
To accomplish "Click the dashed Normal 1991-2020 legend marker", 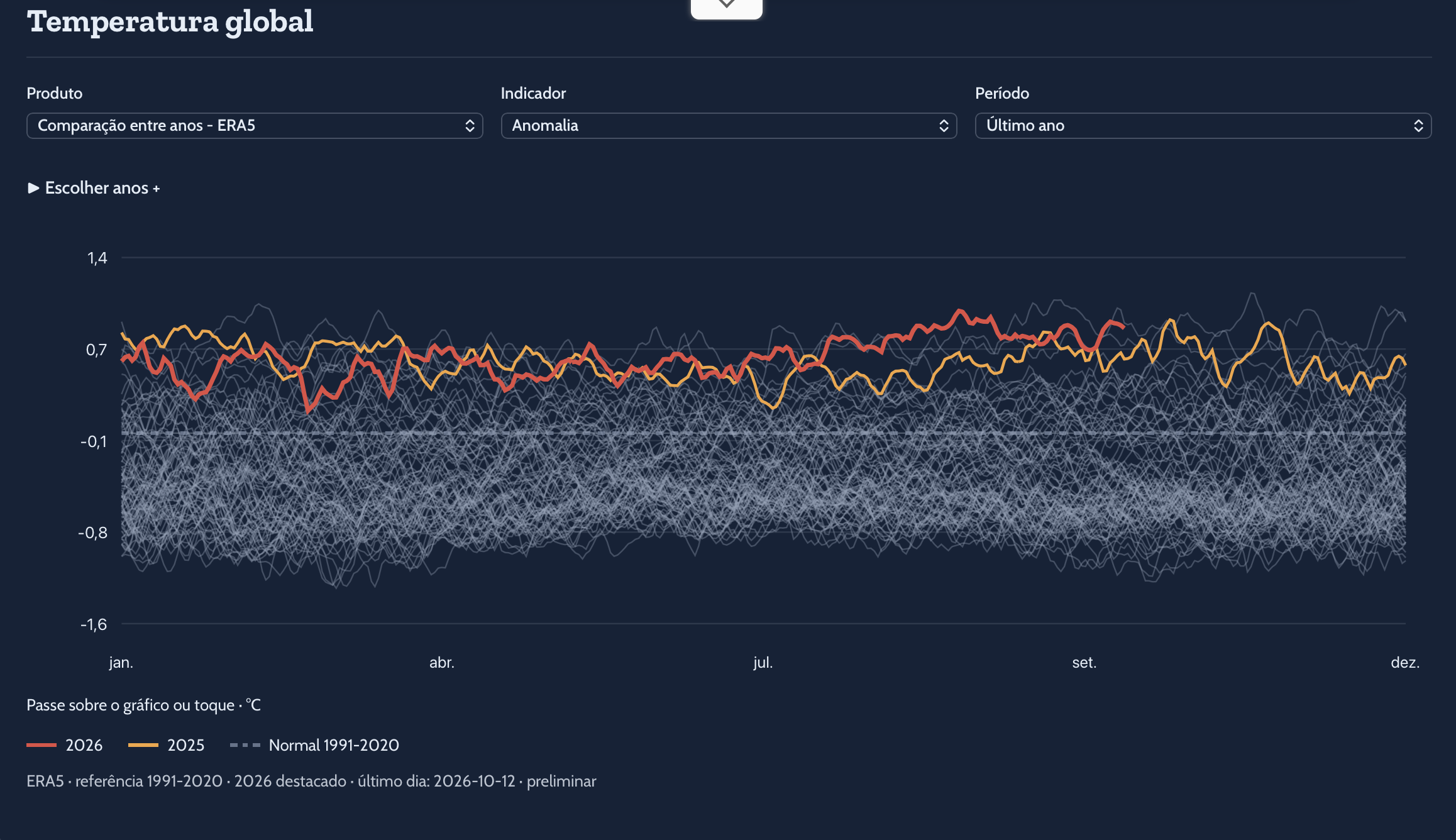I will pyautogui.click(x=245, y=745).
